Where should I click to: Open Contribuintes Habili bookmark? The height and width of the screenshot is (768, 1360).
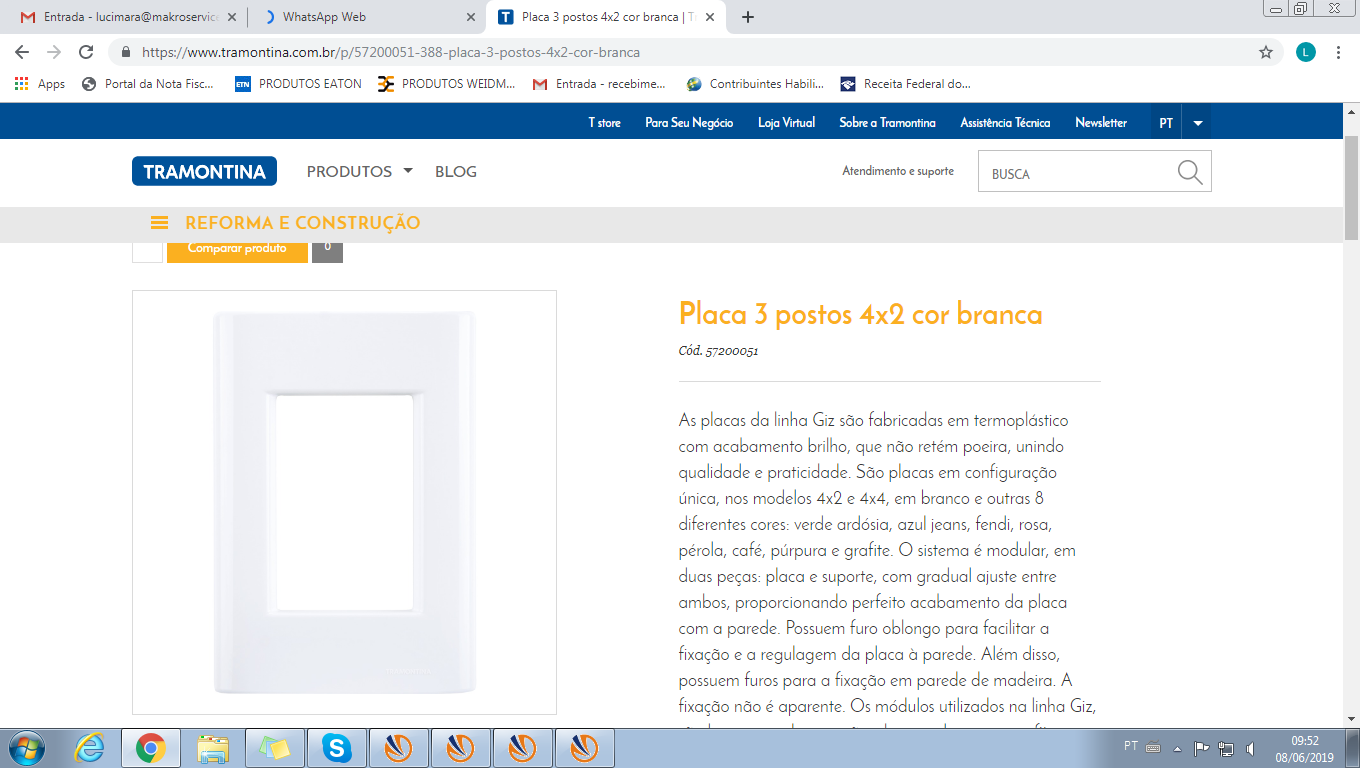[x=754, y=84]
